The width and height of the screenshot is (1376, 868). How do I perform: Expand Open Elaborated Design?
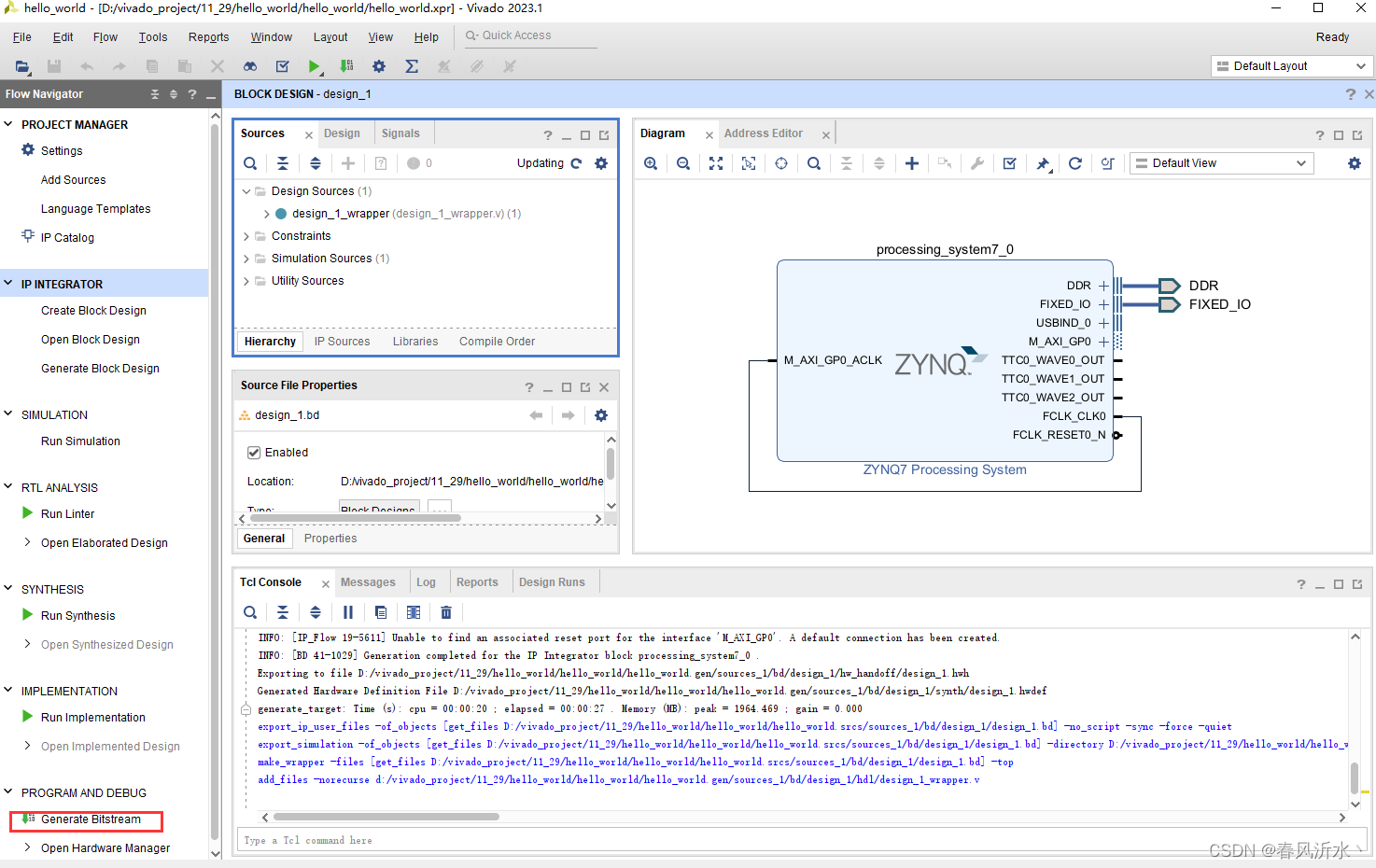[28, 542]
